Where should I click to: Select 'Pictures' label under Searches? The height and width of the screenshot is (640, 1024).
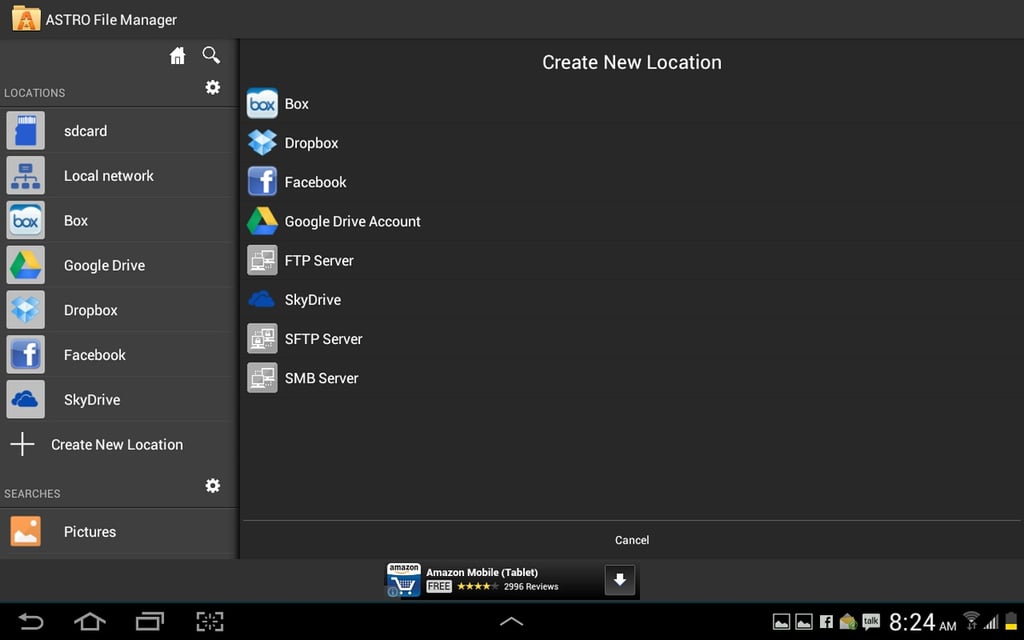[x=89, y=532]
